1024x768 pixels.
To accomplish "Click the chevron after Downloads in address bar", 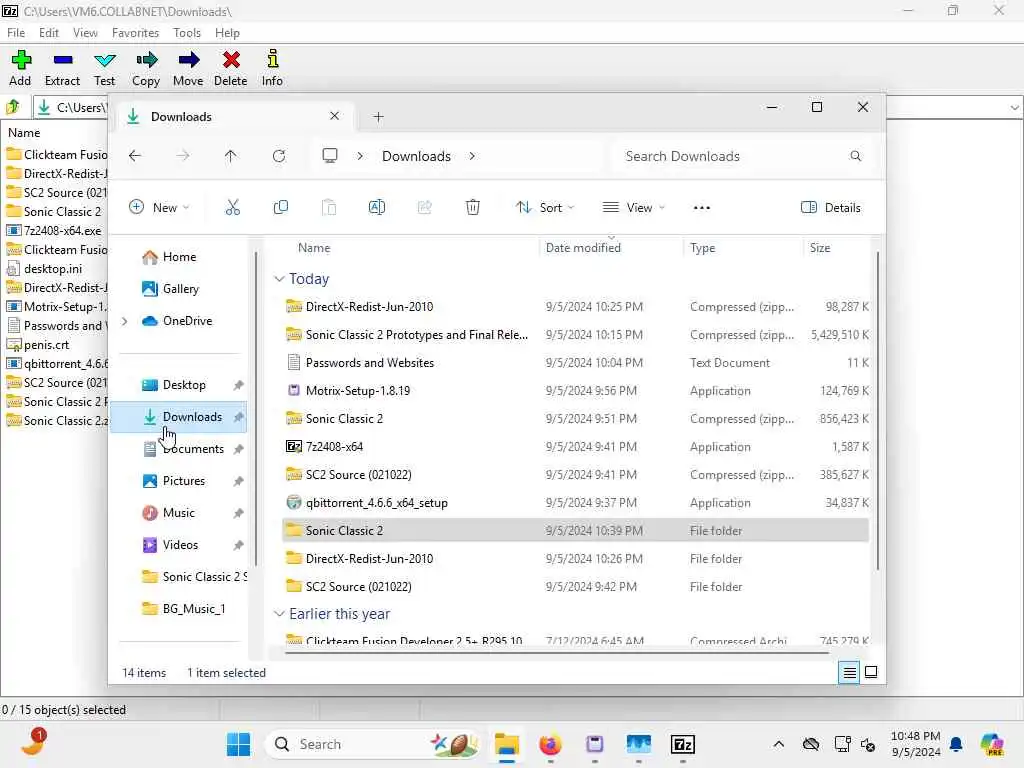I will click(472, 156).
